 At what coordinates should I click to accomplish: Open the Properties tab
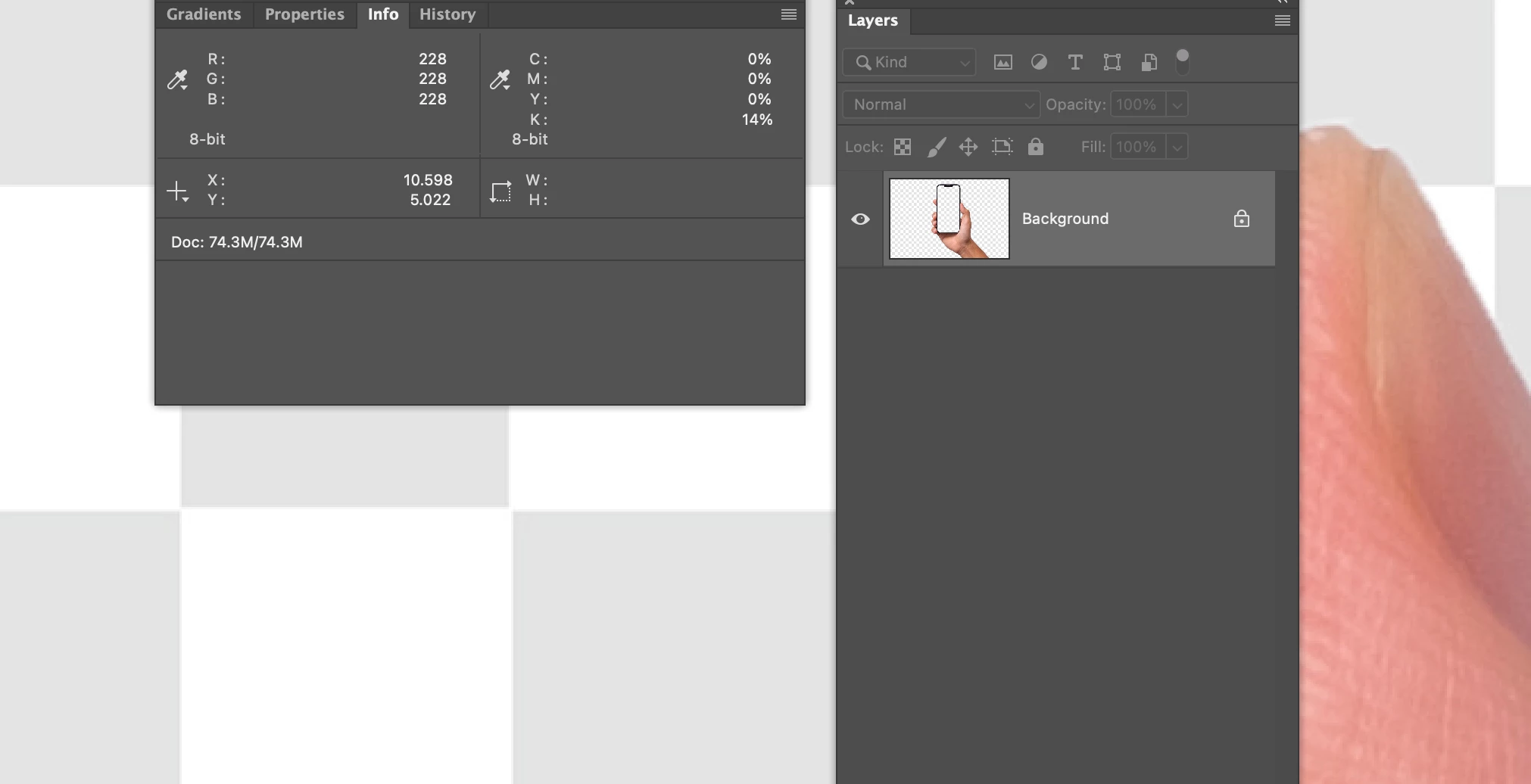[304, 14]
